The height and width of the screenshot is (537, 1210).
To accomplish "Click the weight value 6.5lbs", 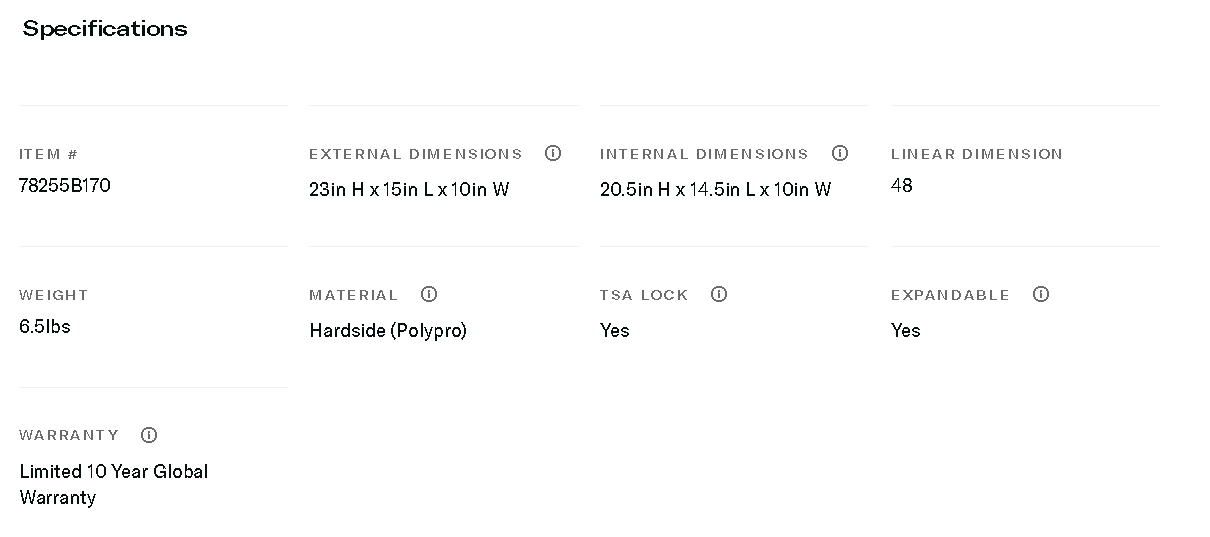I will (x=45, y=326).
